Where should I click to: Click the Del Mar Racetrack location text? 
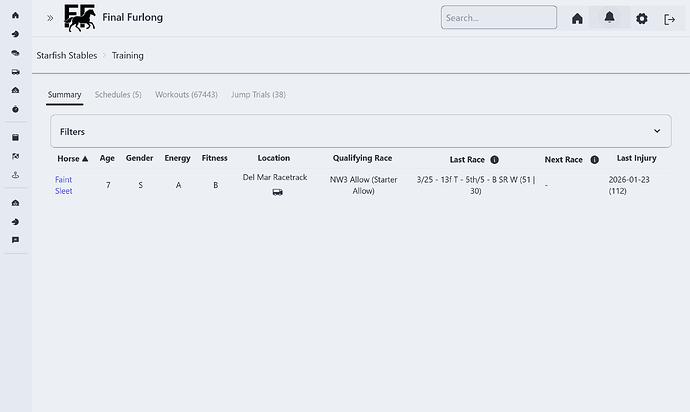click(x=275, y=177)
